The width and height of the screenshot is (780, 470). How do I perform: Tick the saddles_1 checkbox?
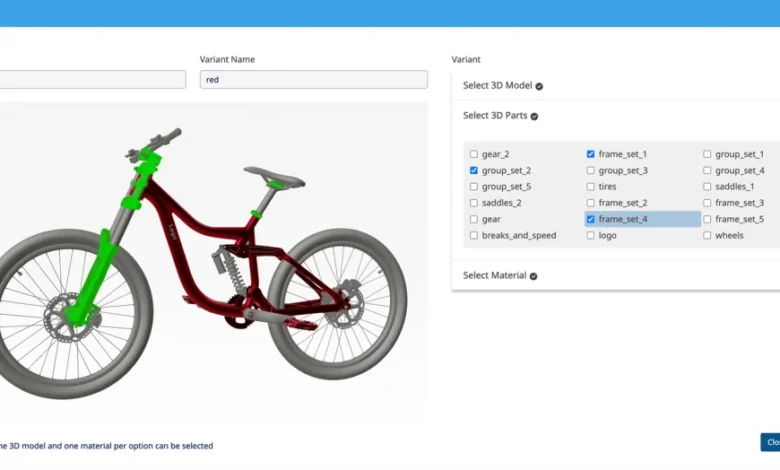[707, 187]
